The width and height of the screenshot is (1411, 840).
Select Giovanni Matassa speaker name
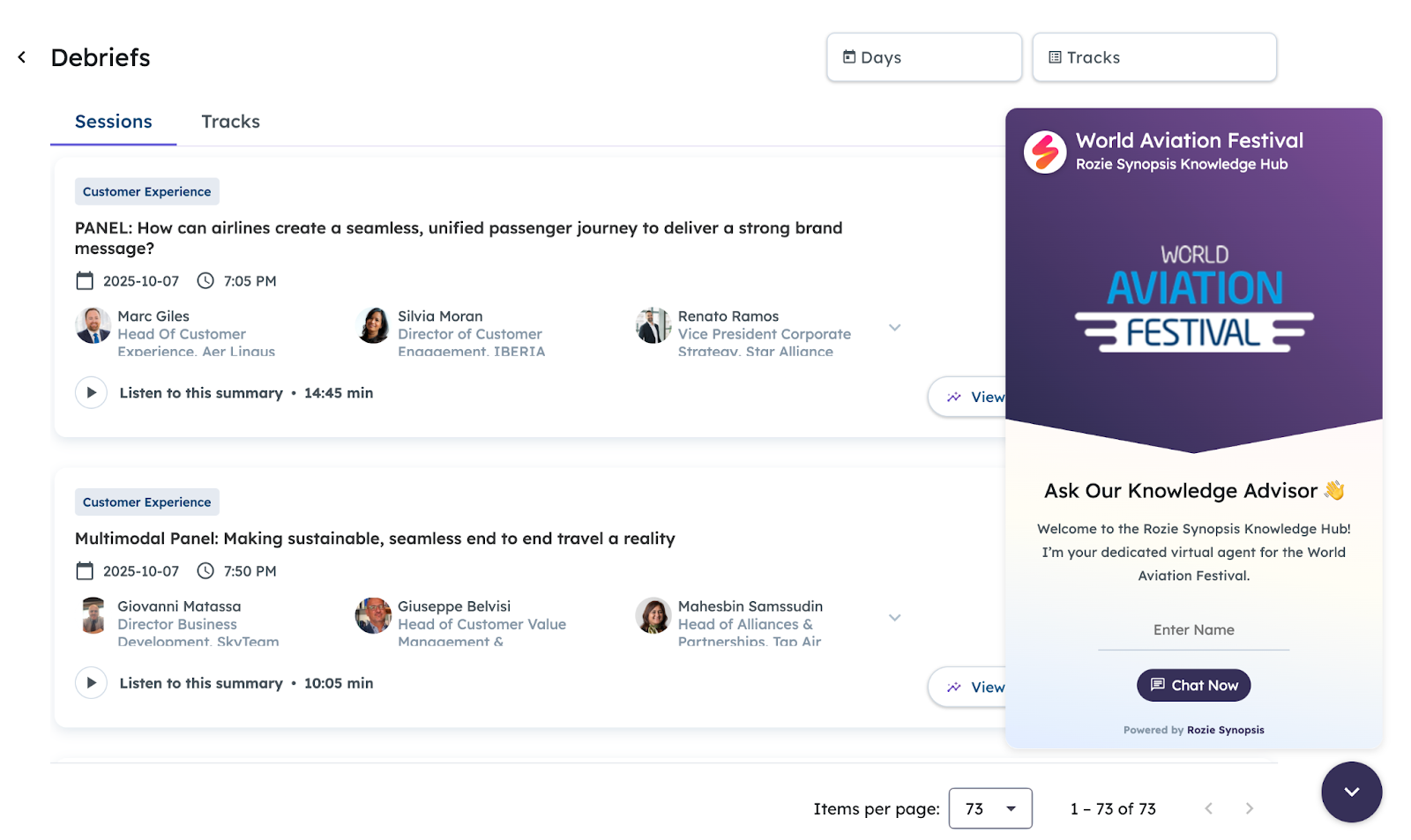pyautogui.click(x=179, y=606)
